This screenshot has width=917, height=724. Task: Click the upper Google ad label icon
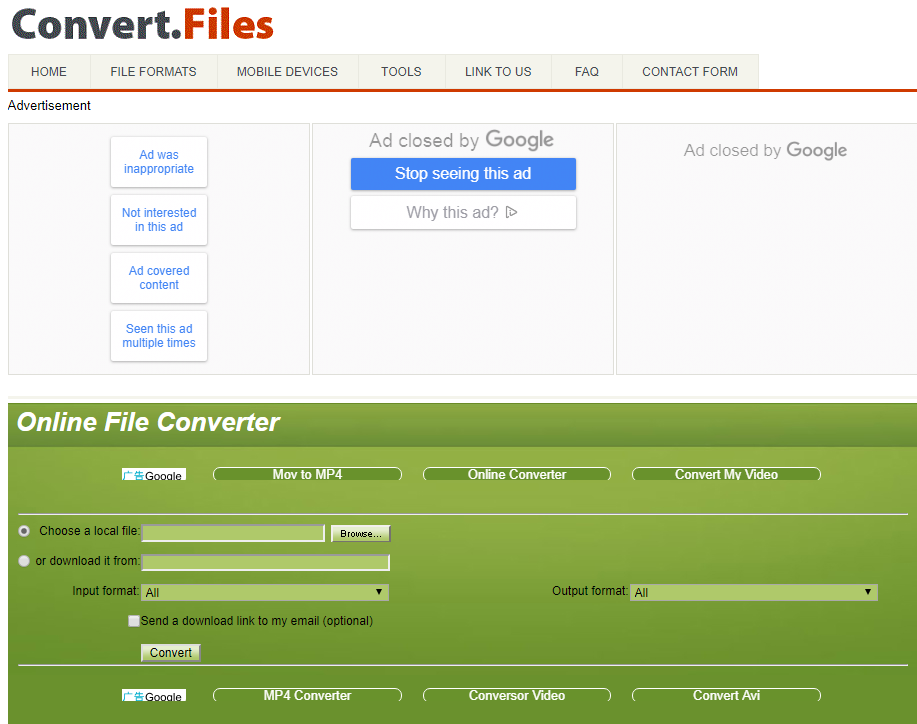click(x=154, y=475)
